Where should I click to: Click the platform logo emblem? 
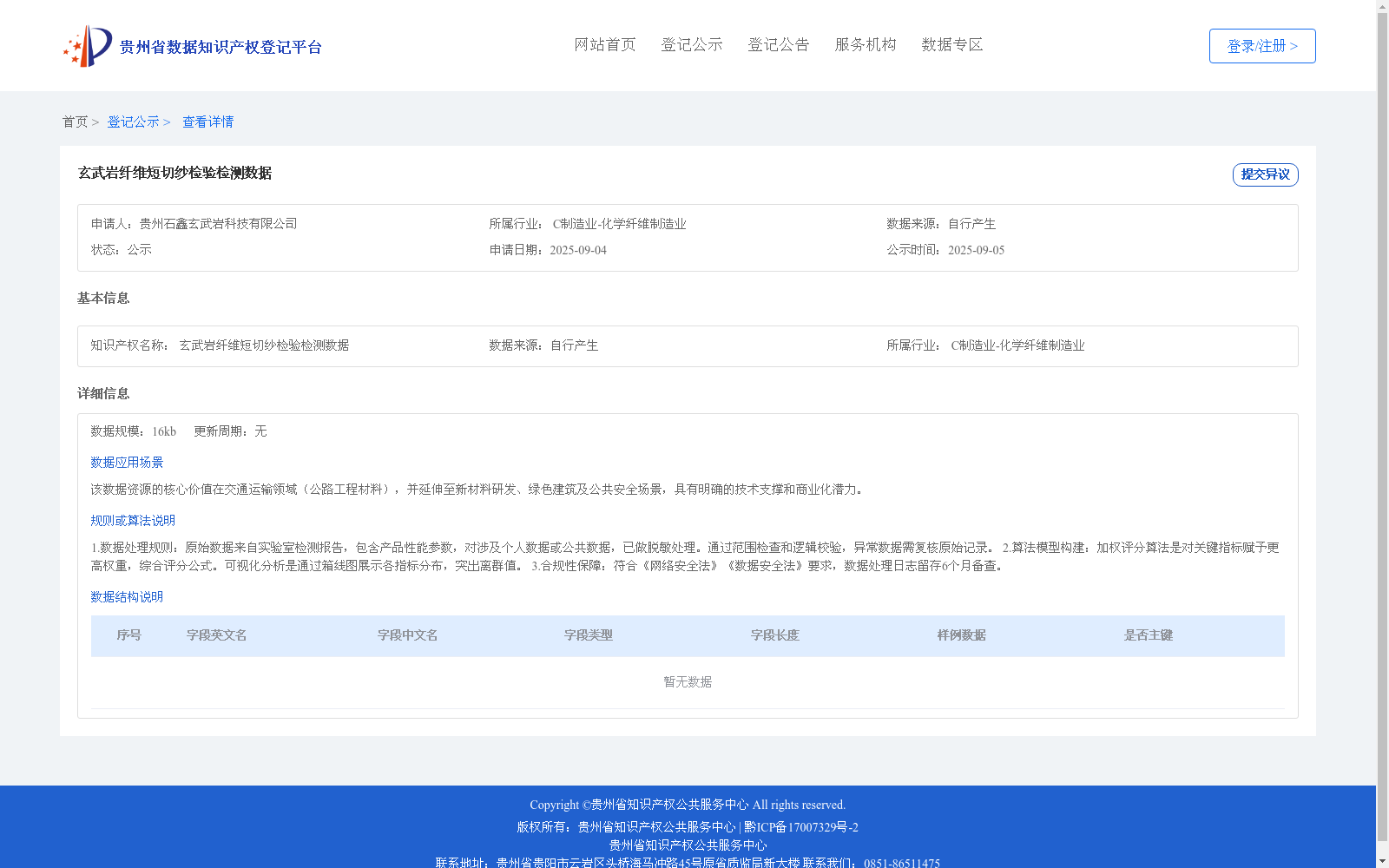(88, 46)
